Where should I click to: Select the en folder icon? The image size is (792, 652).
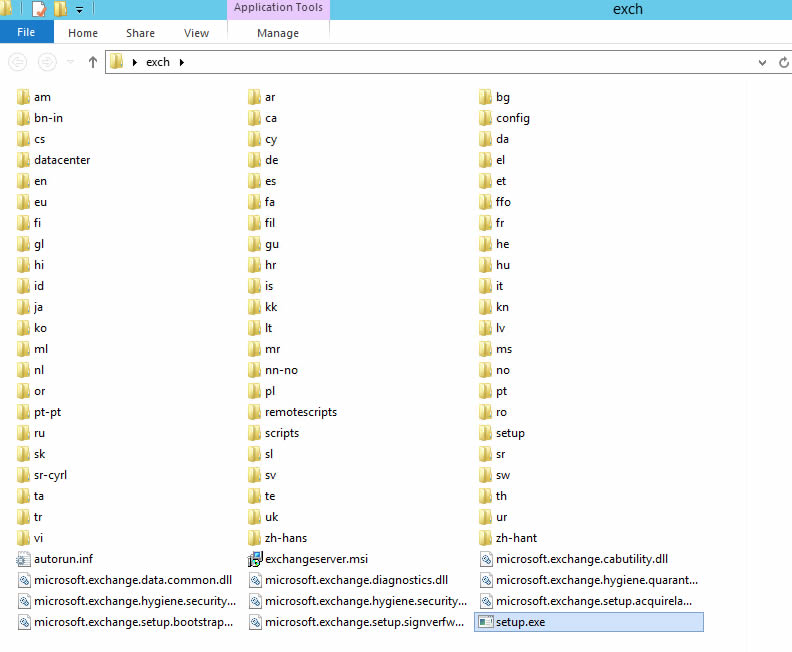click(23, 181)
